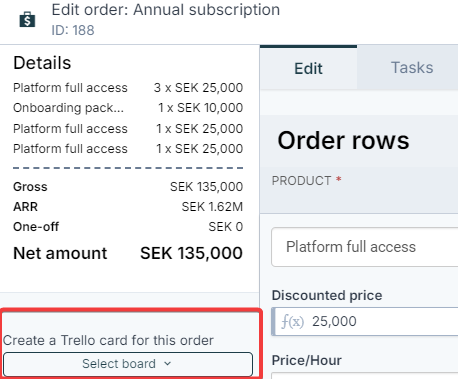Switch to the Tasks tab
Screen dimensions: 458x379
[x=412, y=68]
